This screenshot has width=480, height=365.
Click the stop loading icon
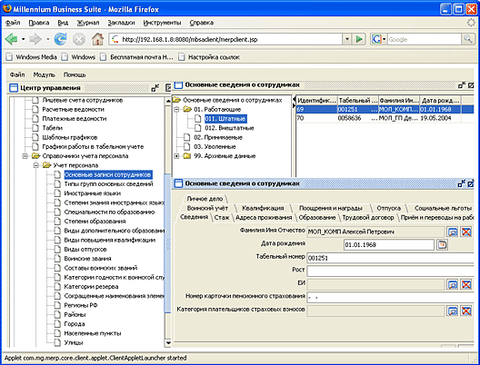click(x=79, y=40)
